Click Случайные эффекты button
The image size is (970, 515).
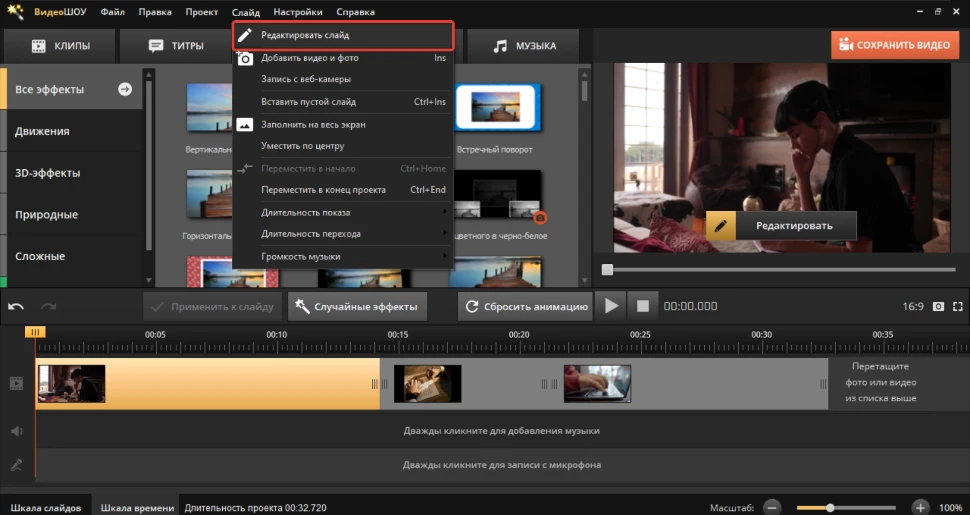pyautogui.click(x=357, y=306)
